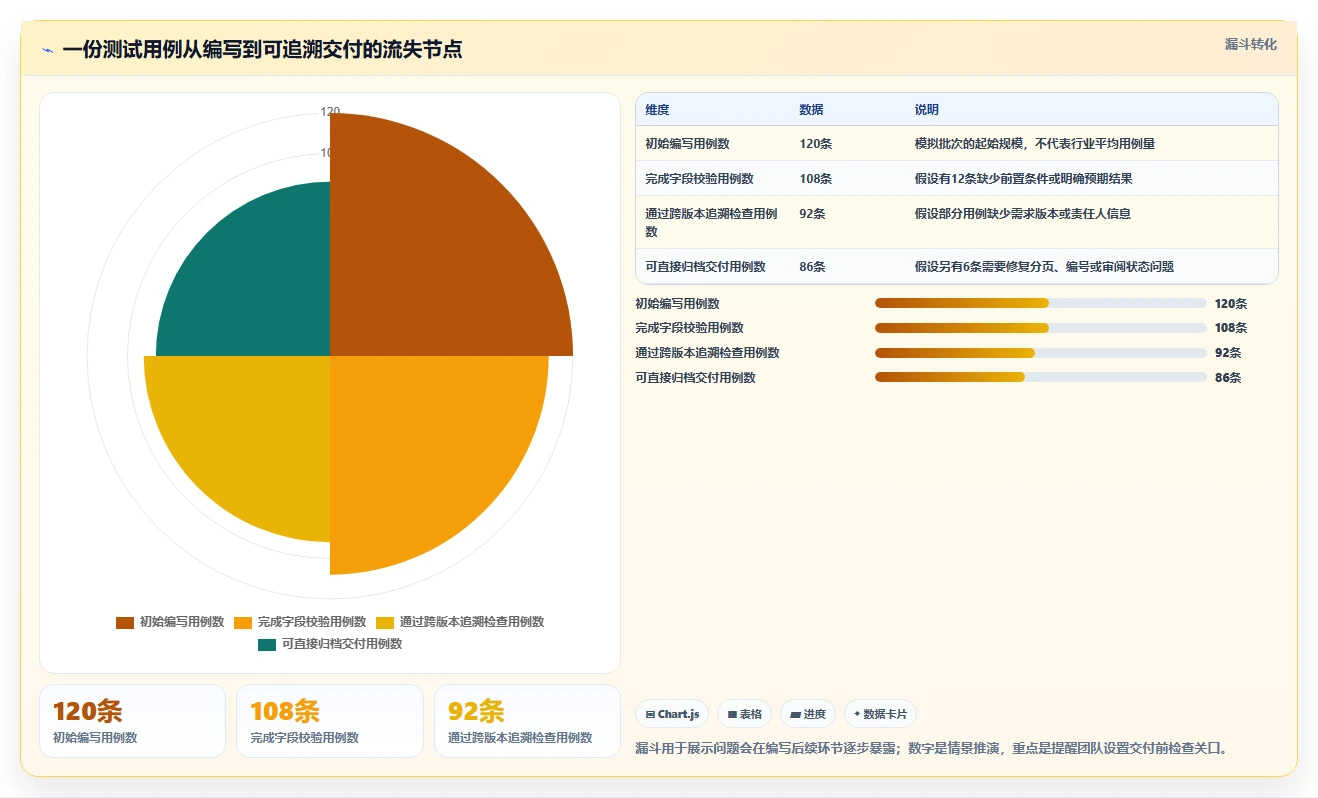
Task: Open the 120条 初始编写用例数 stat card
Action: pyautogui.click(x=132, y=721)
